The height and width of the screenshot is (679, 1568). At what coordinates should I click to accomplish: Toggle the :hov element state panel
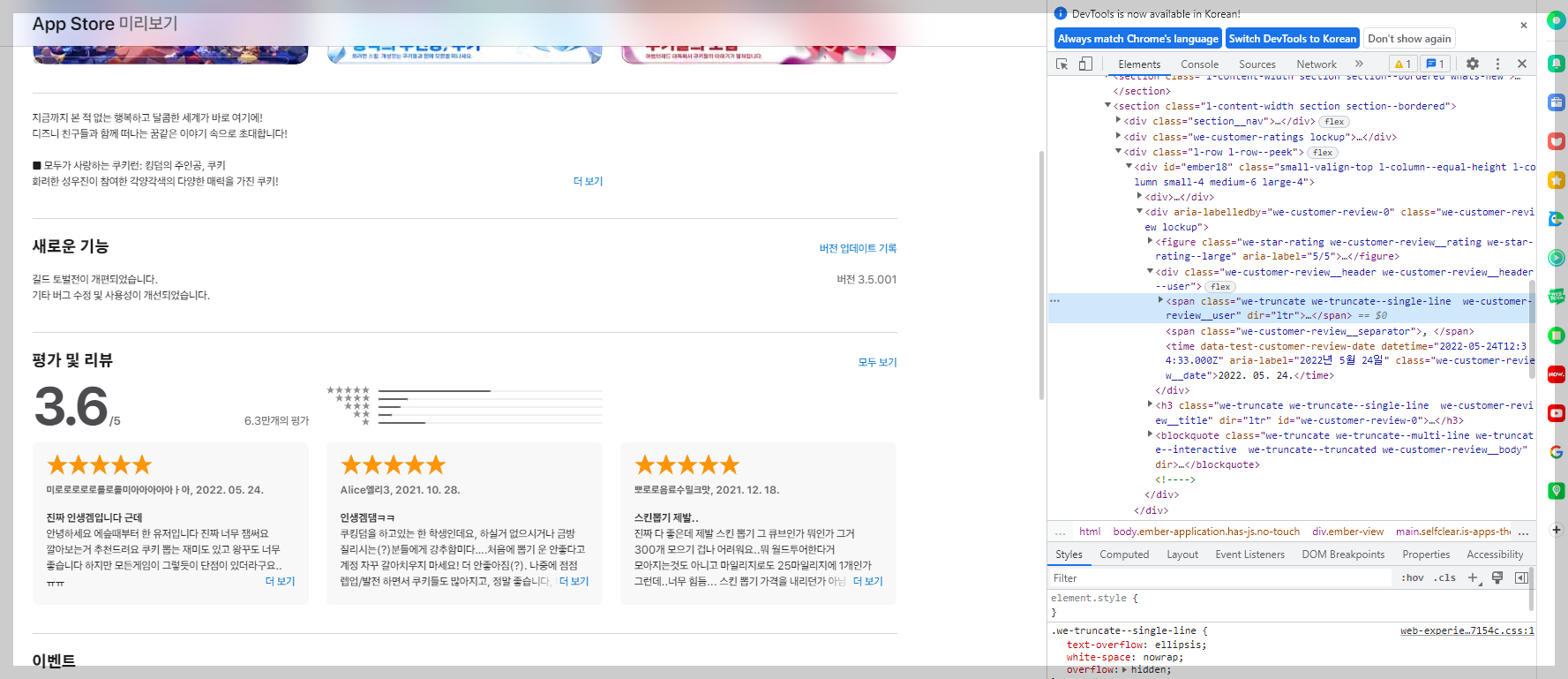(1413, 577)
